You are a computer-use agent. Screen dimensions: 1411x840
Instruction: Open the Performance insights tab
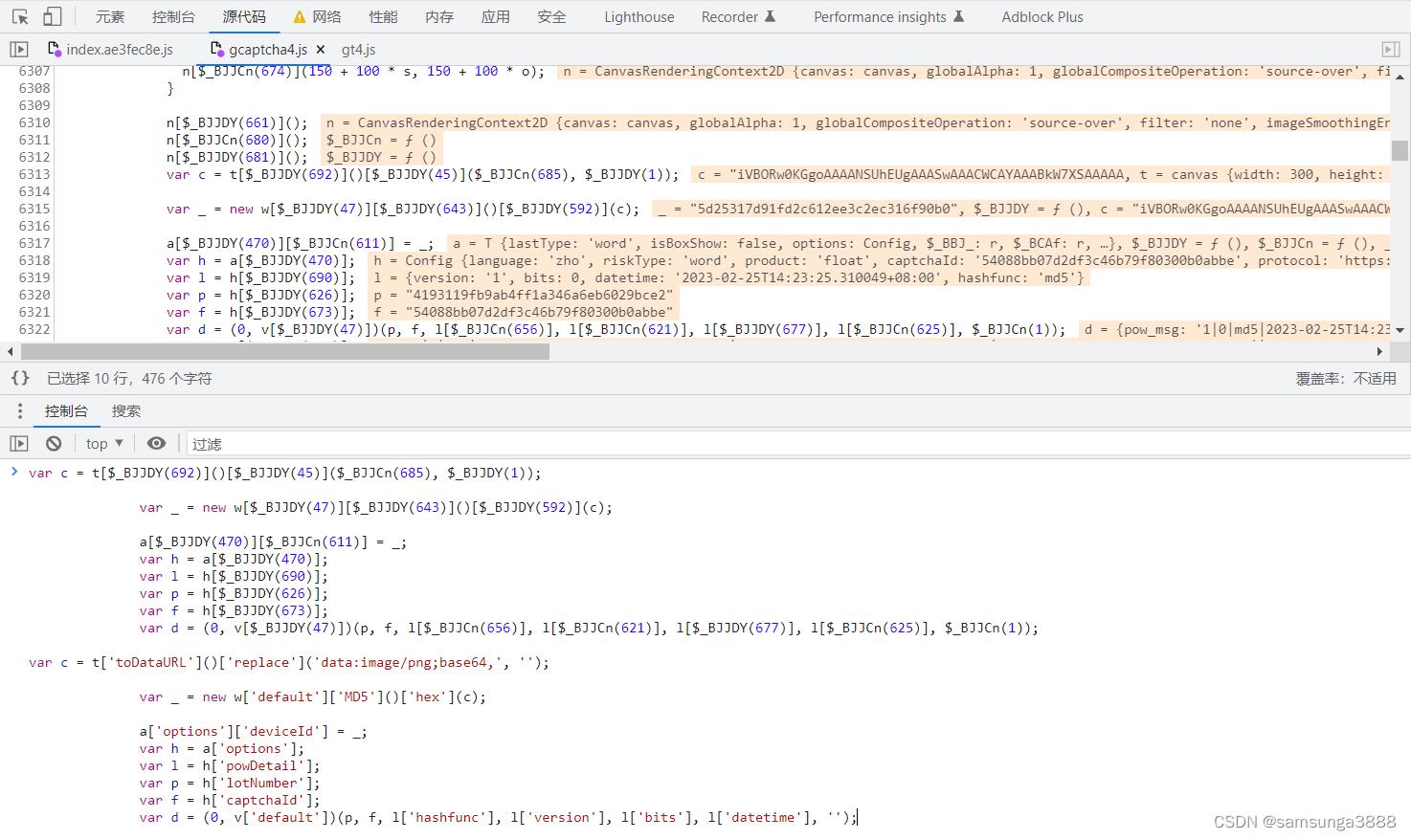coord(888,16)
